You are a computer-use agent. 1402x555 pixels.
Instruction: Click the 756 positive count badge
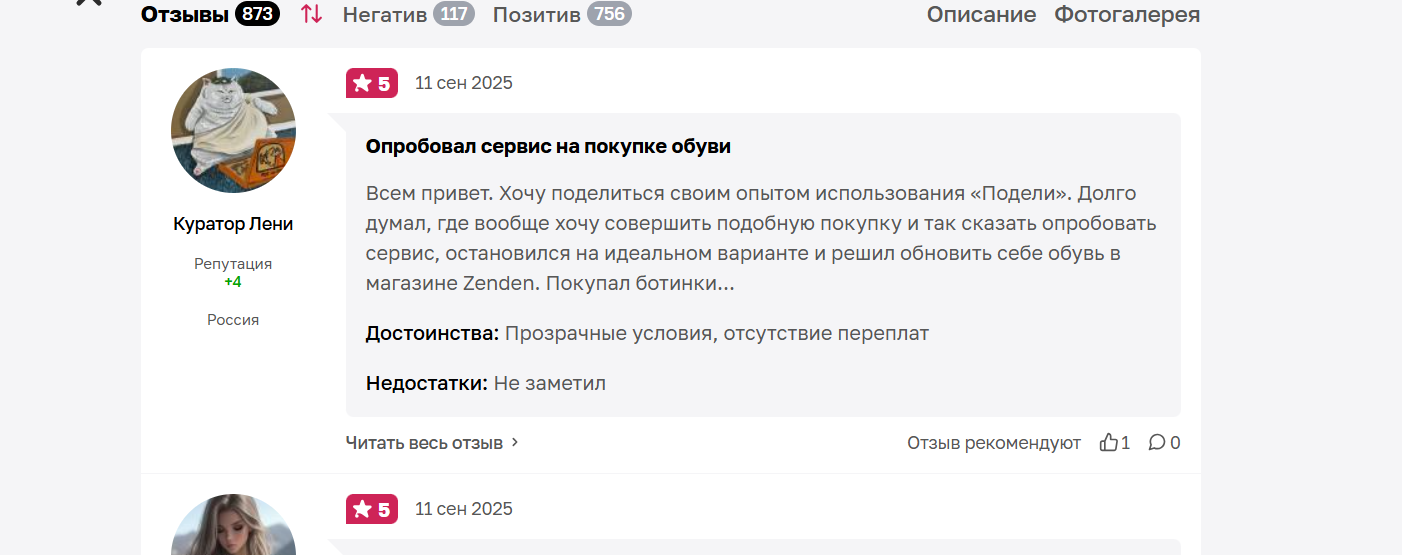[x=609, y=14]
